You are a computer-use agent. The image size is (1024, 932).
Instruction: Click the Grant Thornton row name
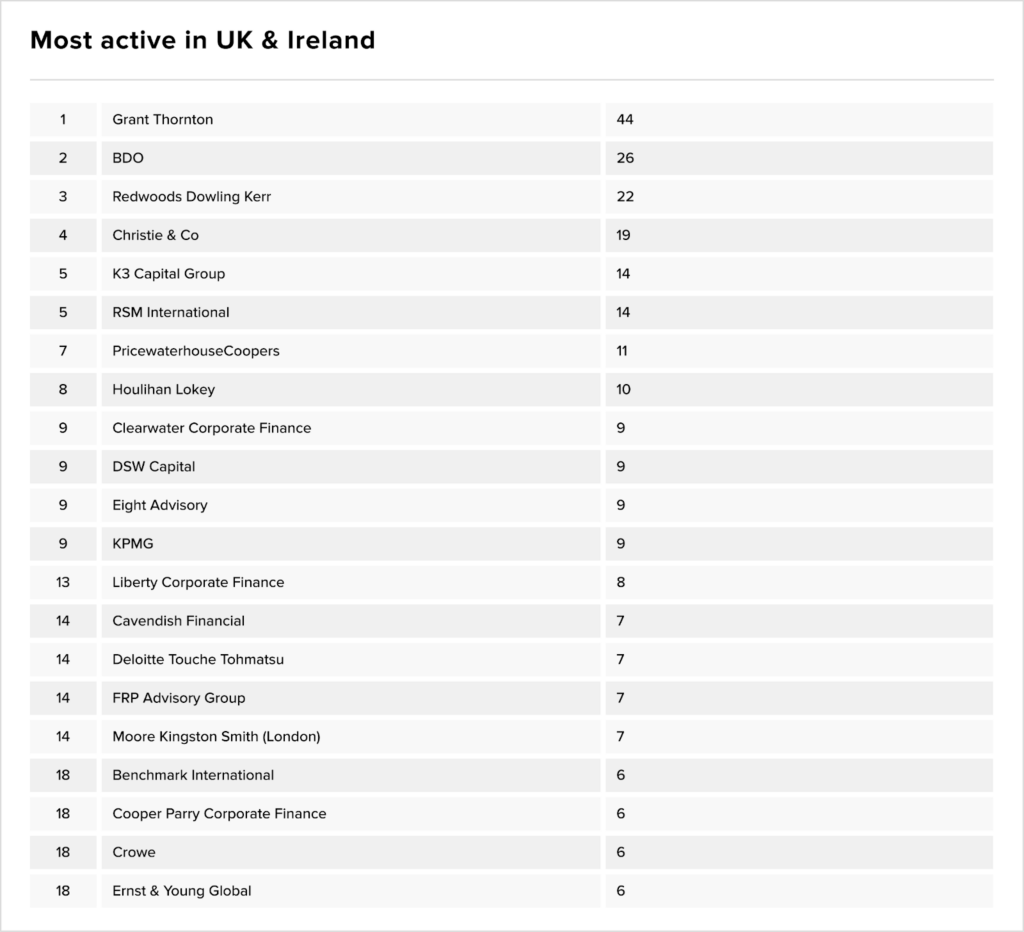pyautogui.click(x=163, y=120)
